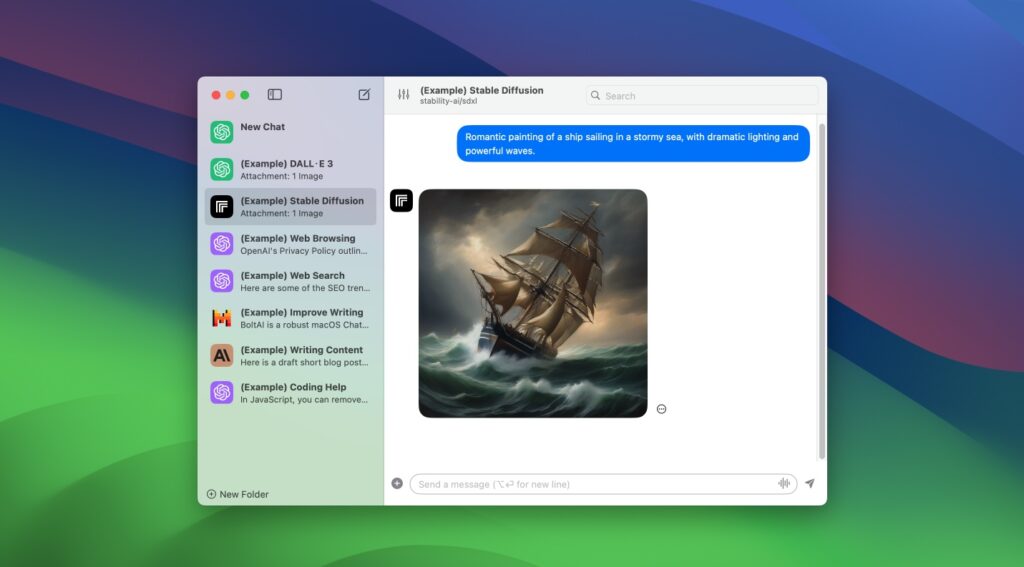Select (Example) Web Search conversation
The width and height of the screenshot is (1024, 567).
point(291,281)
